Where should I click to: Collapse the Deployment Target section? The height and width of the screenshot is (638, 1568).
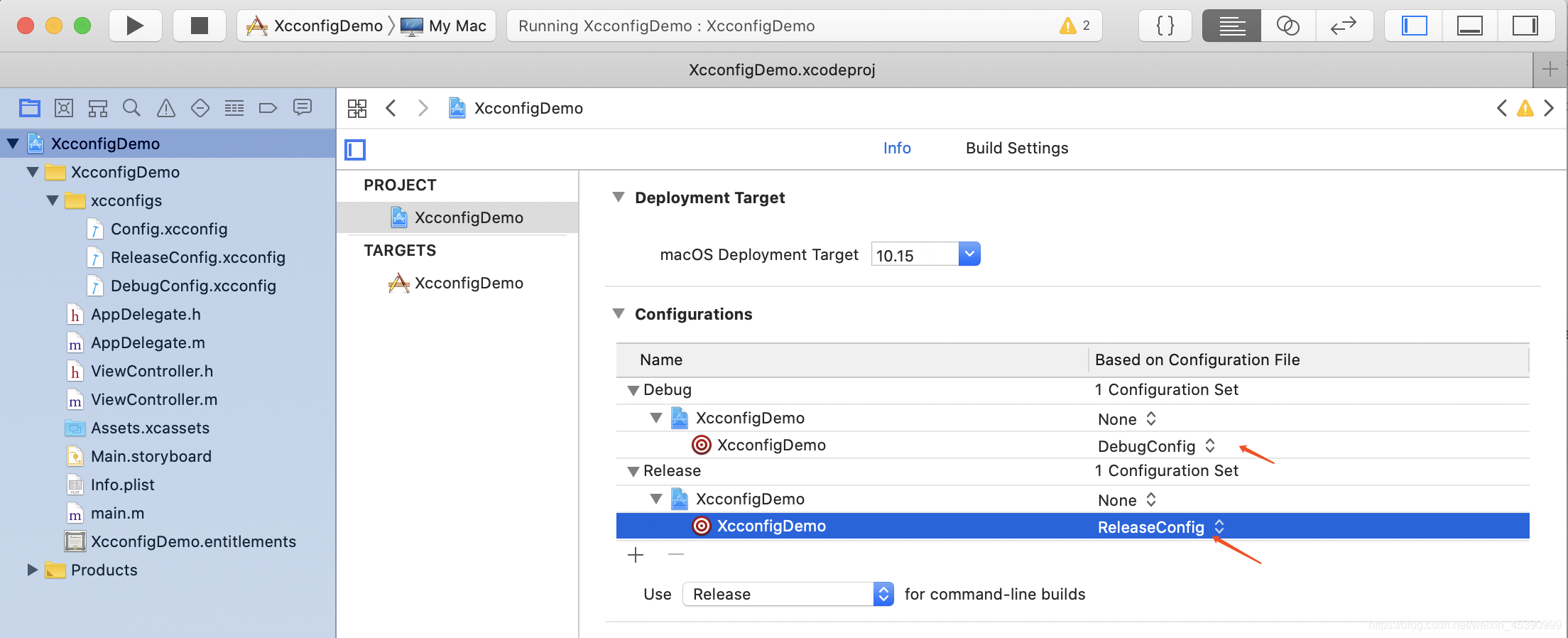coord(619,197)
